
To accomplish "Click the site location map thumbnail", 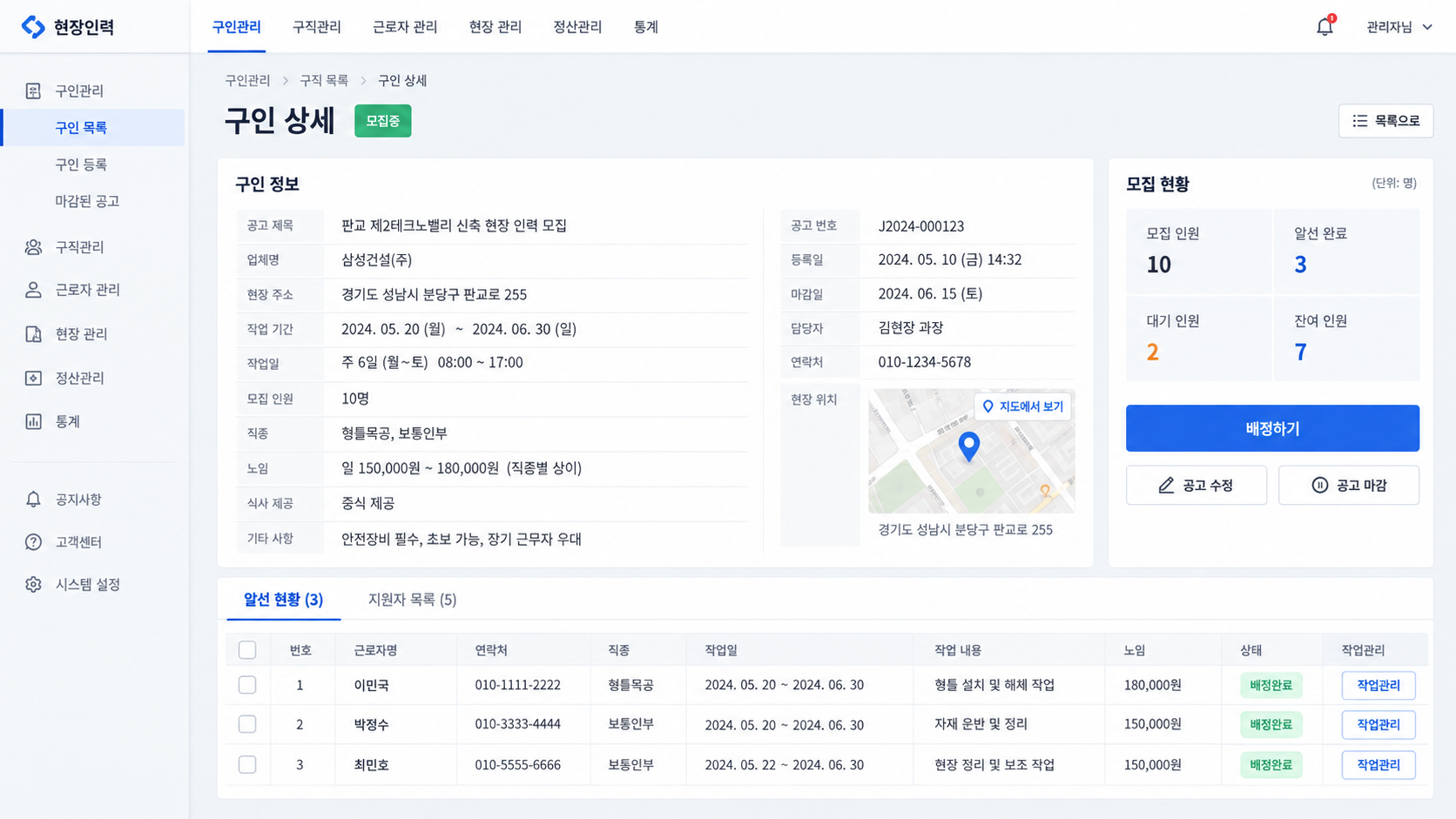I will pos(972,451).
